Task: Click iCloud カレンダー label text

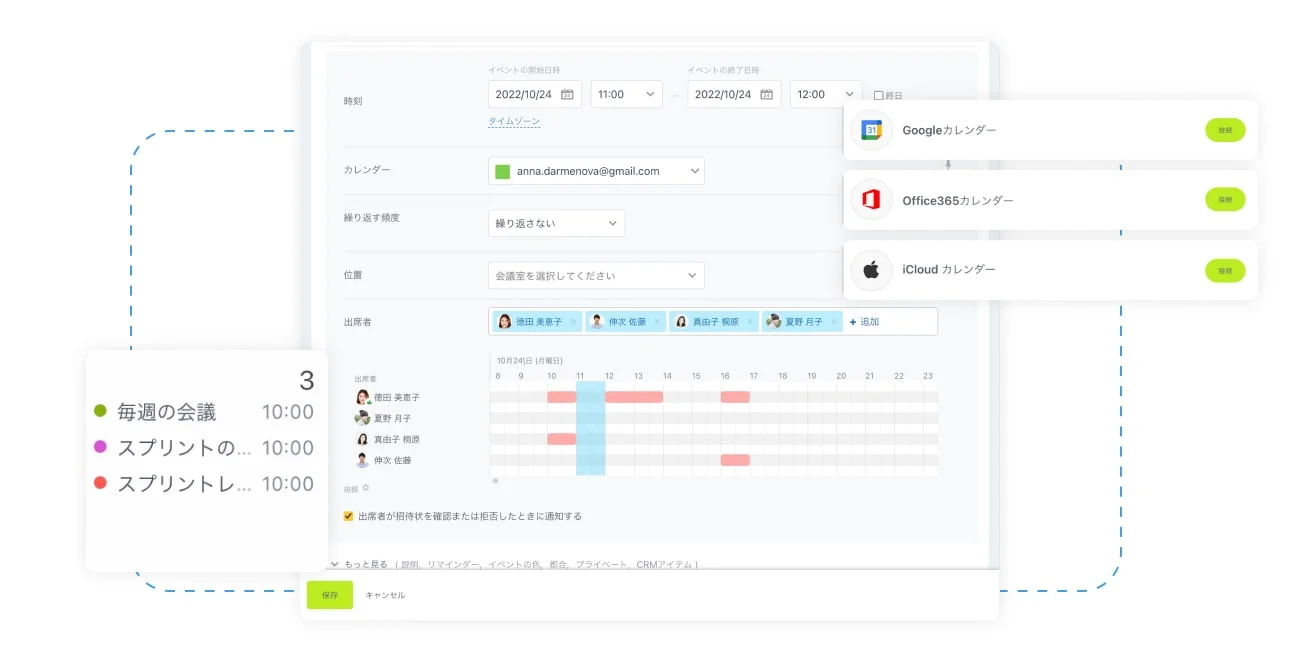Action: pos(949,270)
